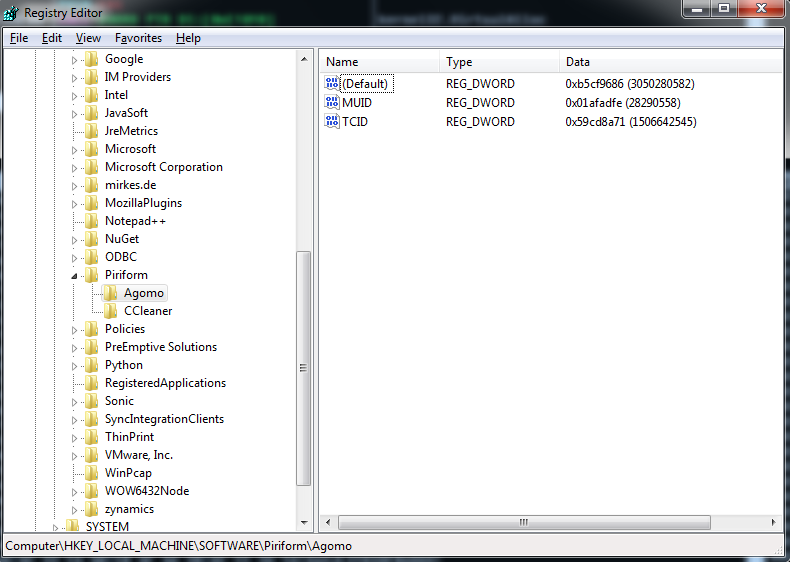Click the CCleaner folder icon

pyautogui.click(x=111, y=311)
